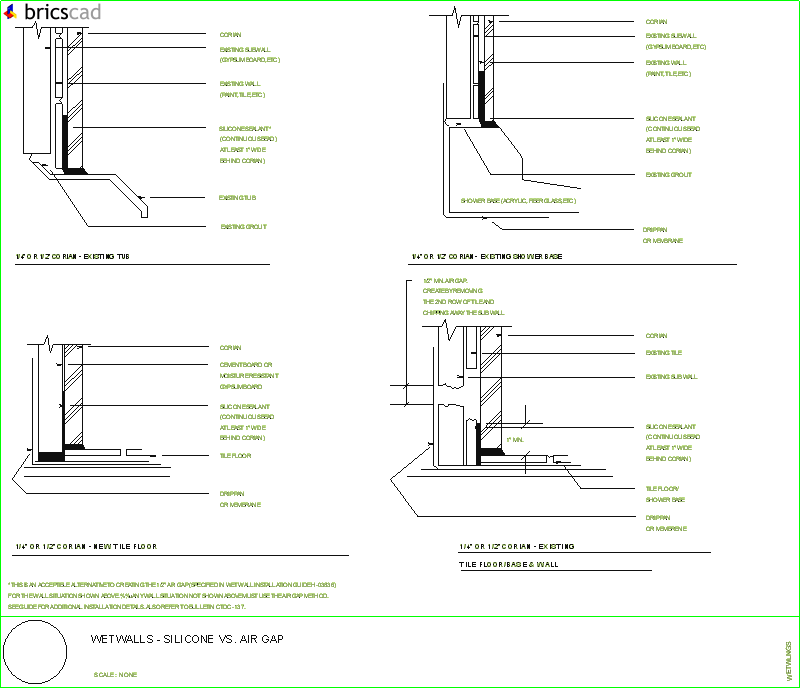
Task: Click the 'TILE FLOOR/BASE & WALL' subtitle
Action: pyautogui.click(x=509, y=564)
